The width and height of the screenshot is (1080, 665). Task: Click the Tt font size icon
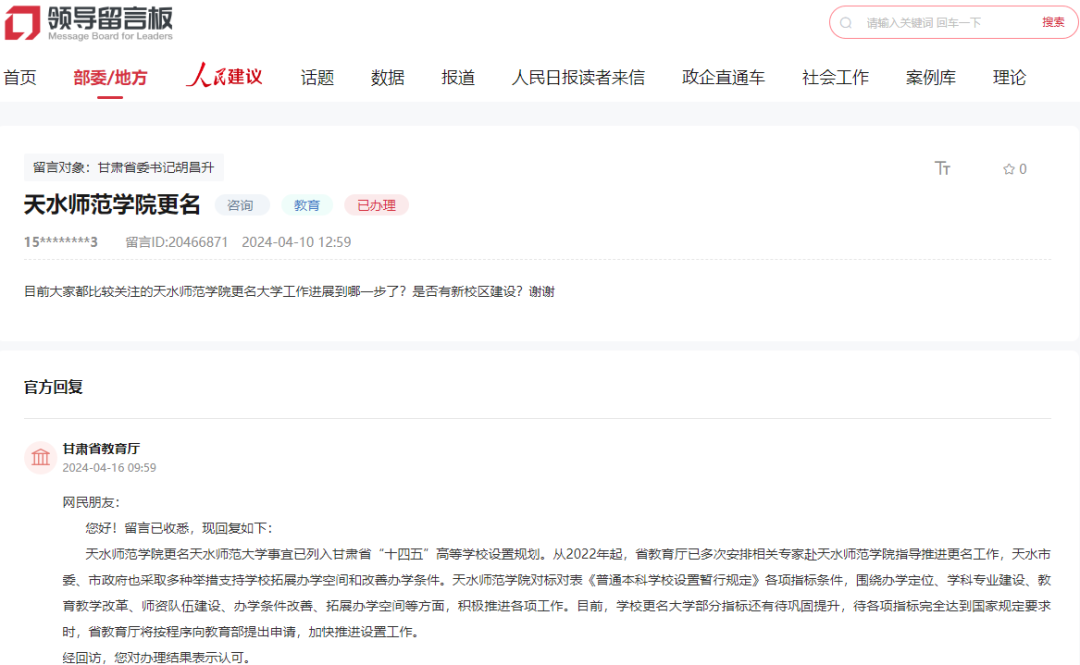point(942,169)
